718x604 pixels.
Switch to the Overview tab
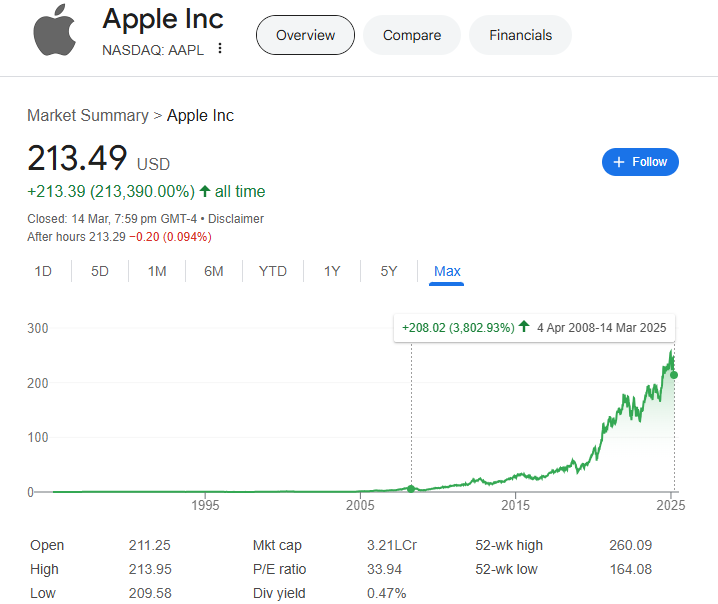pos(305,35)
